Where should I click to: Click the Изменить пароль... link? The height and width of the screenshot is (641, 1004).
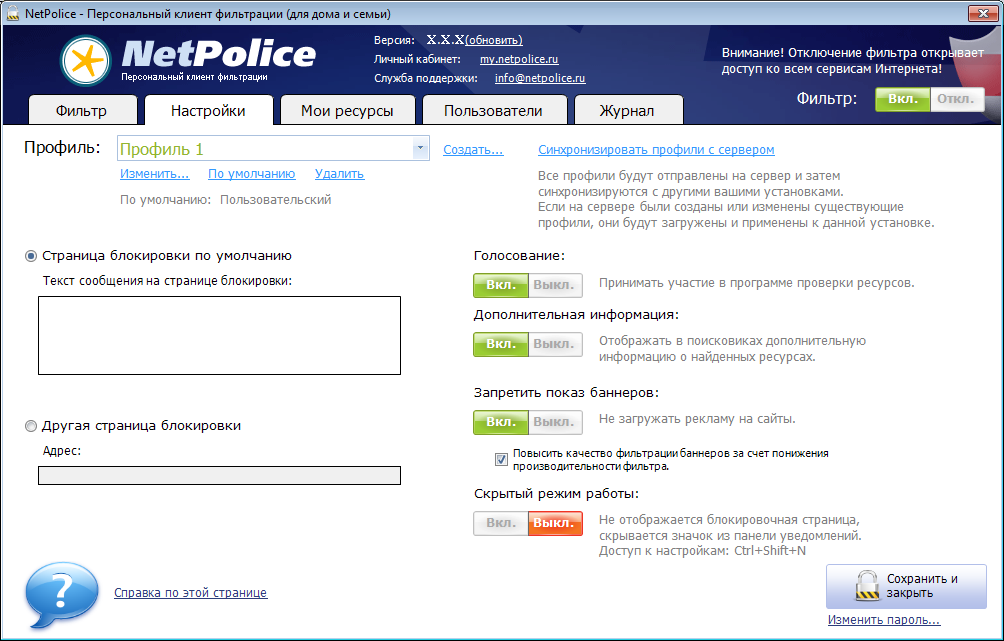pyautogui.click(x=884, y=620)
